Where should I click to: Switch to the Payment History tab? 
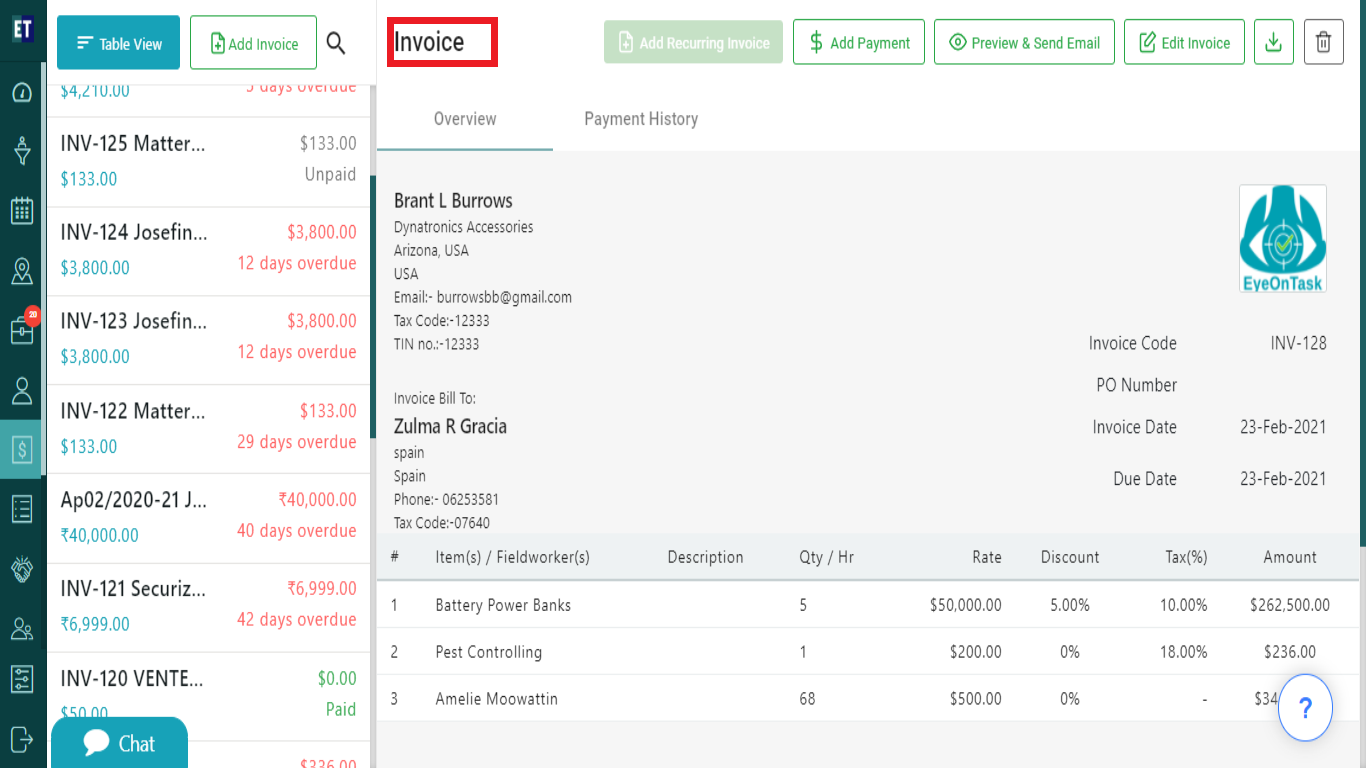(641, 119)
